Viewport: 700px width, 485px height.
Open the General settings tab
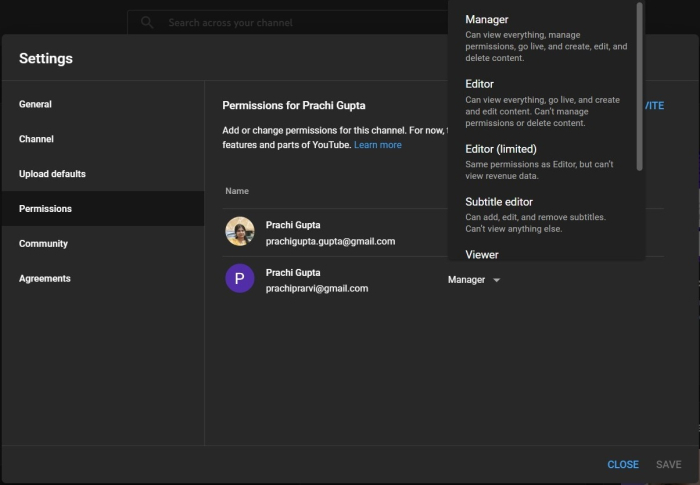(36, 104)
